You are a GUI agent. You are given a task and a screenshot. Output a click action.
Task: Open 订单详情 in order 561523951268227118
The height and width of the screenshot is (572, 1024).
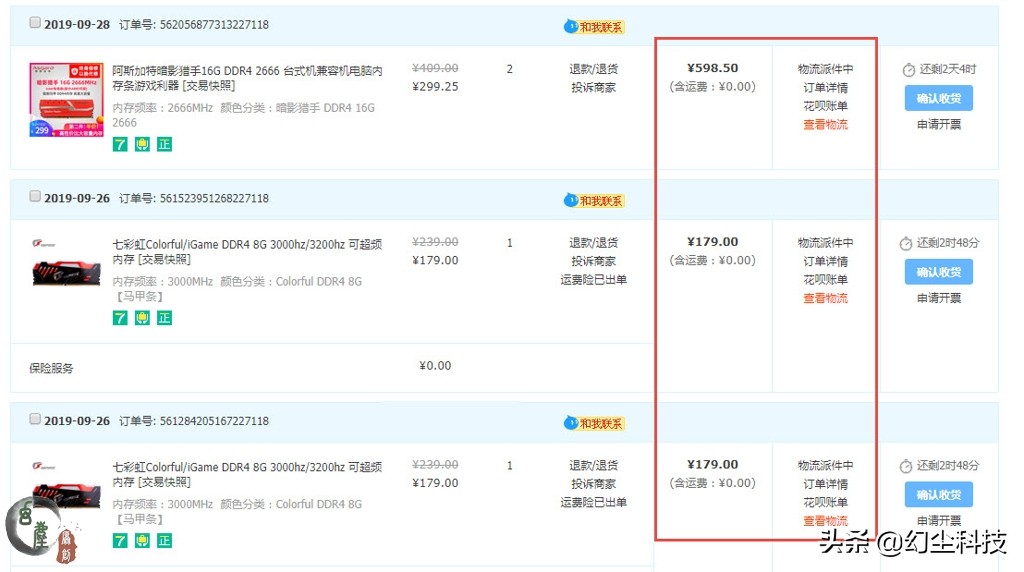click(825, 261)
